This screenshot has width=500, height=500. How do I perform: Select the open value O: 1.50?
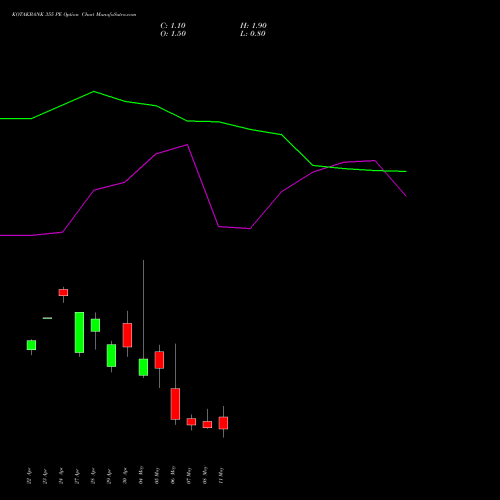click(173, 34)
